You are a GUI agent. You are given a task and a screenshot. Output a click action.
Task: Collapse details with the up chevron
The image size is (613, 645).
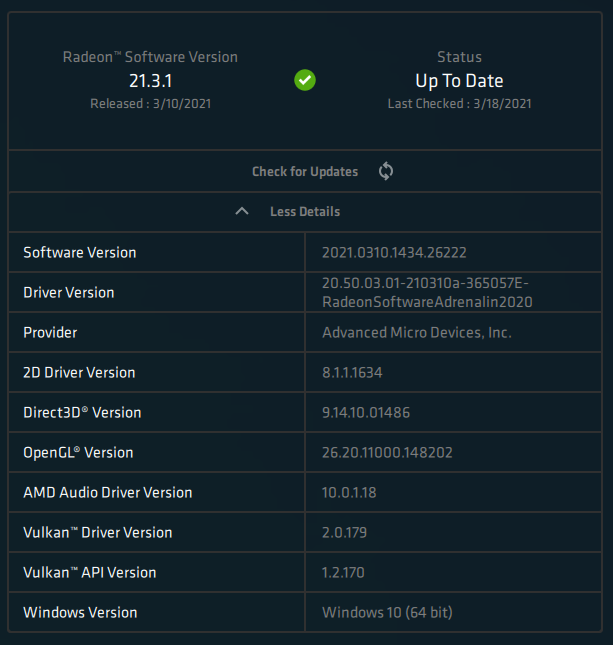[x=242, y=211]
